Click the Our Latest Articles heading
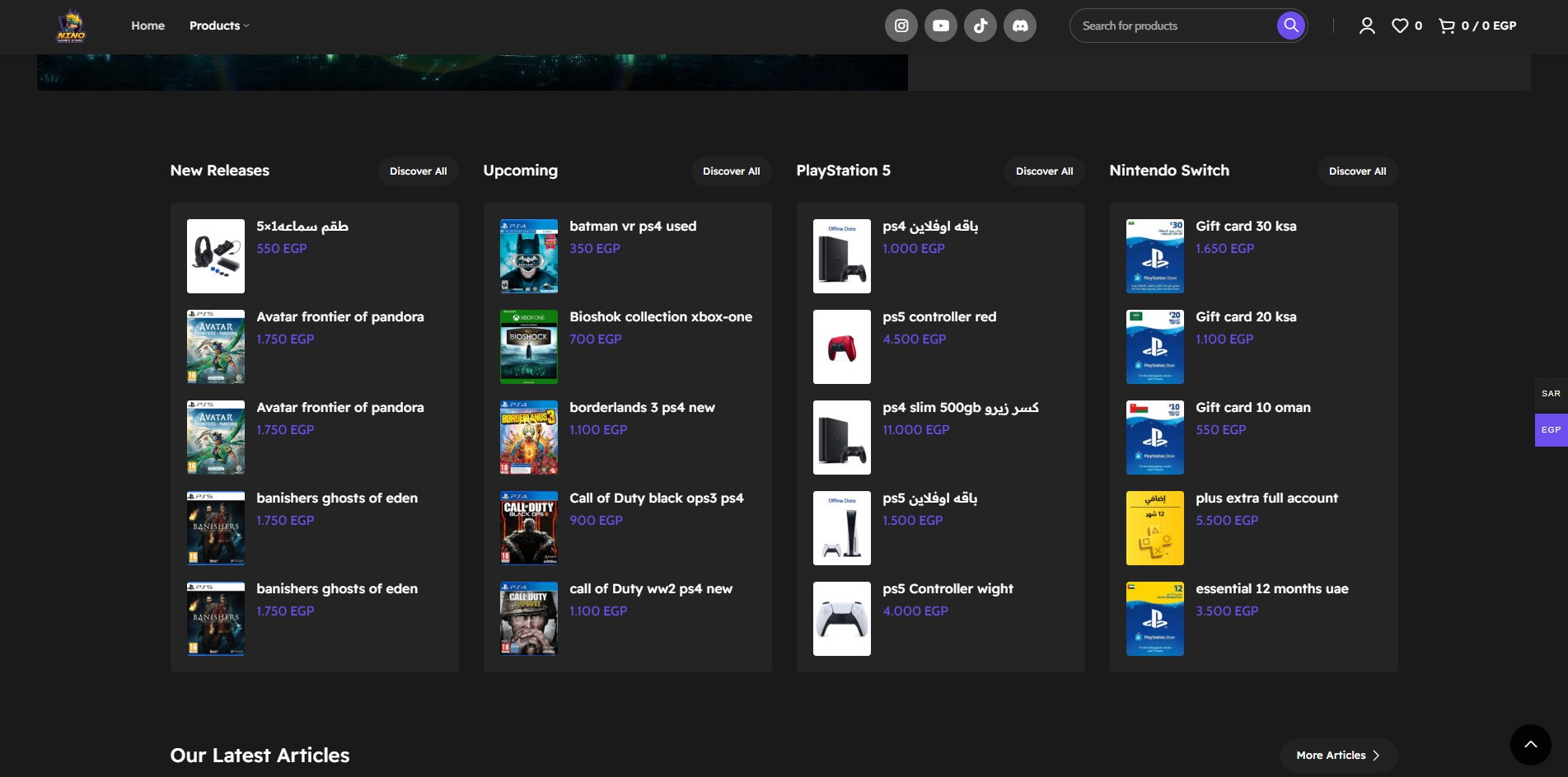This screenshot has width=1568, height=777. [x=260, y=756]
